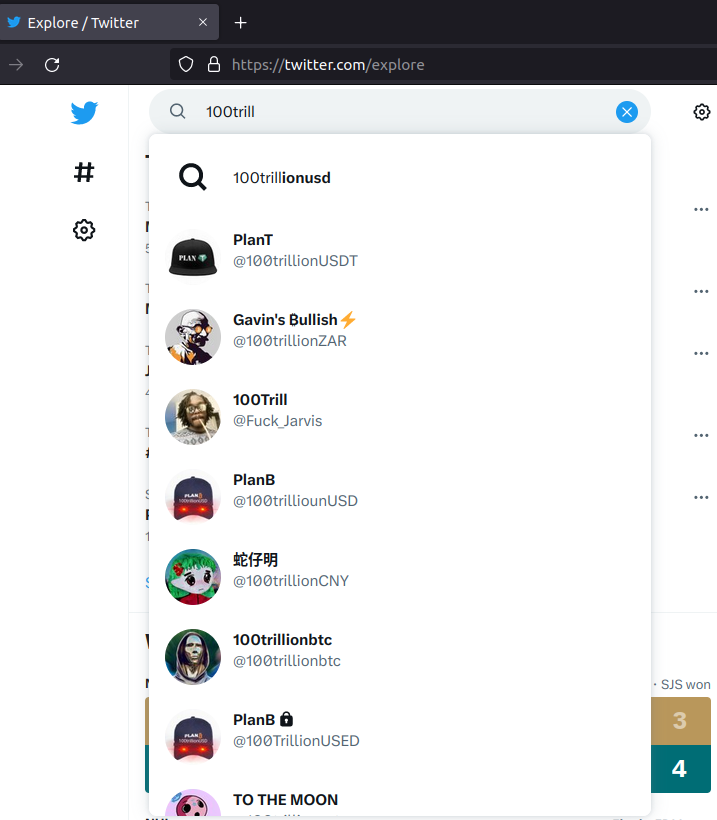Click search icon beside 100trillionusd suggestion

click(192, 177)
